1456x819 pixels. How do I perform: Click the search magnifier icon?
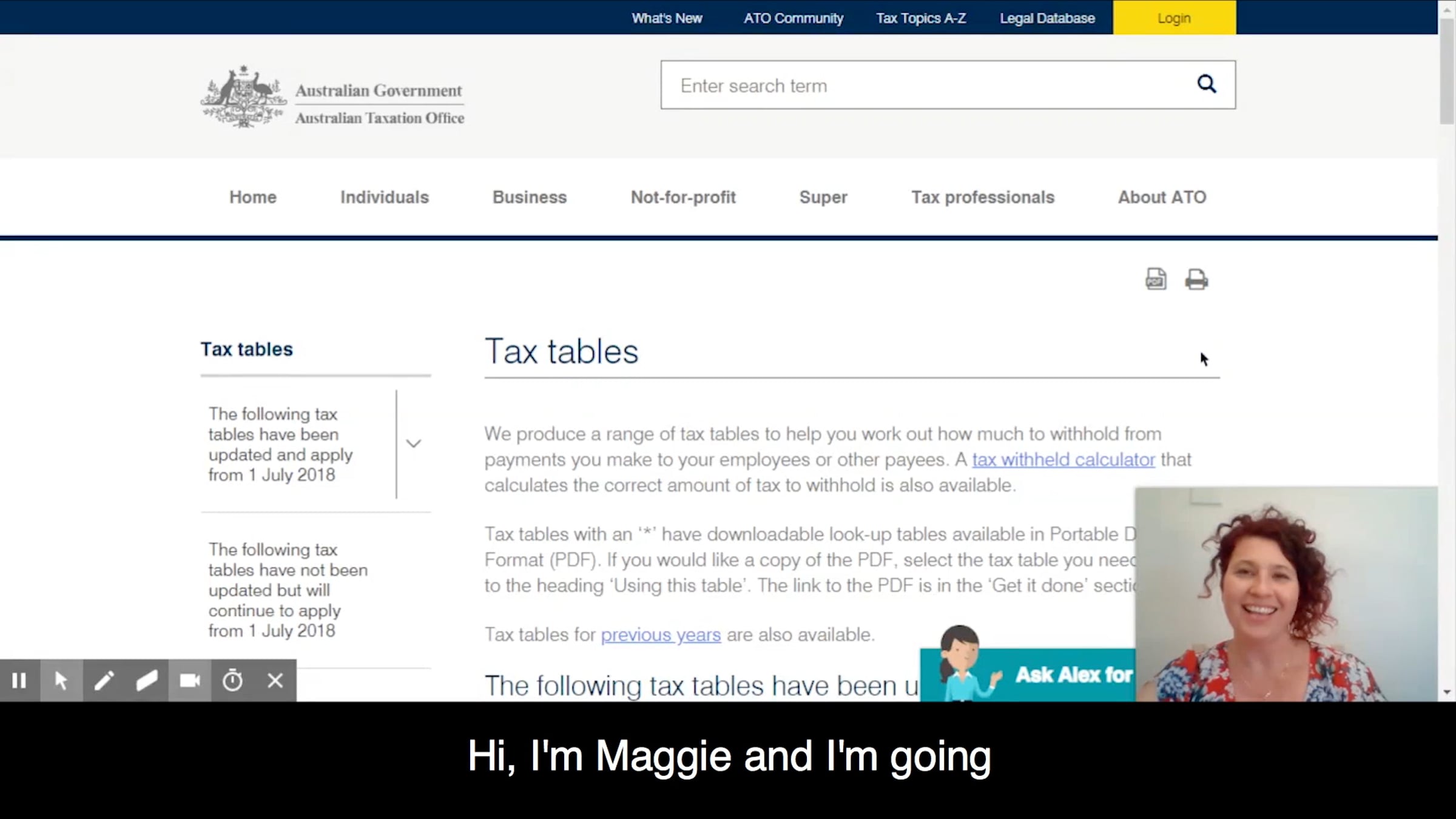pyautogui.click(x=1206, y=84)
